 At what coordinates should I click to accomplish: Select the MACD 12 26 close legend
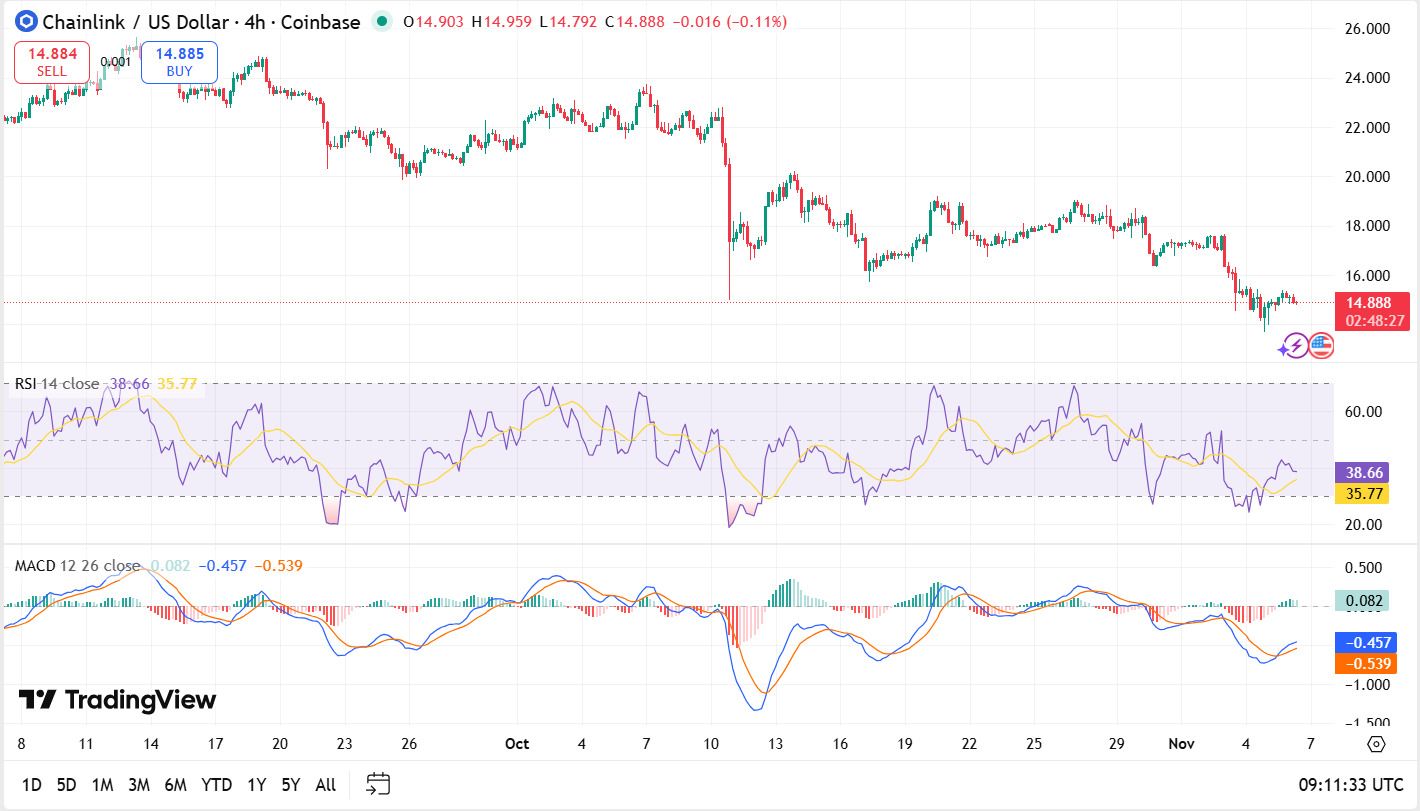(77, 566)
